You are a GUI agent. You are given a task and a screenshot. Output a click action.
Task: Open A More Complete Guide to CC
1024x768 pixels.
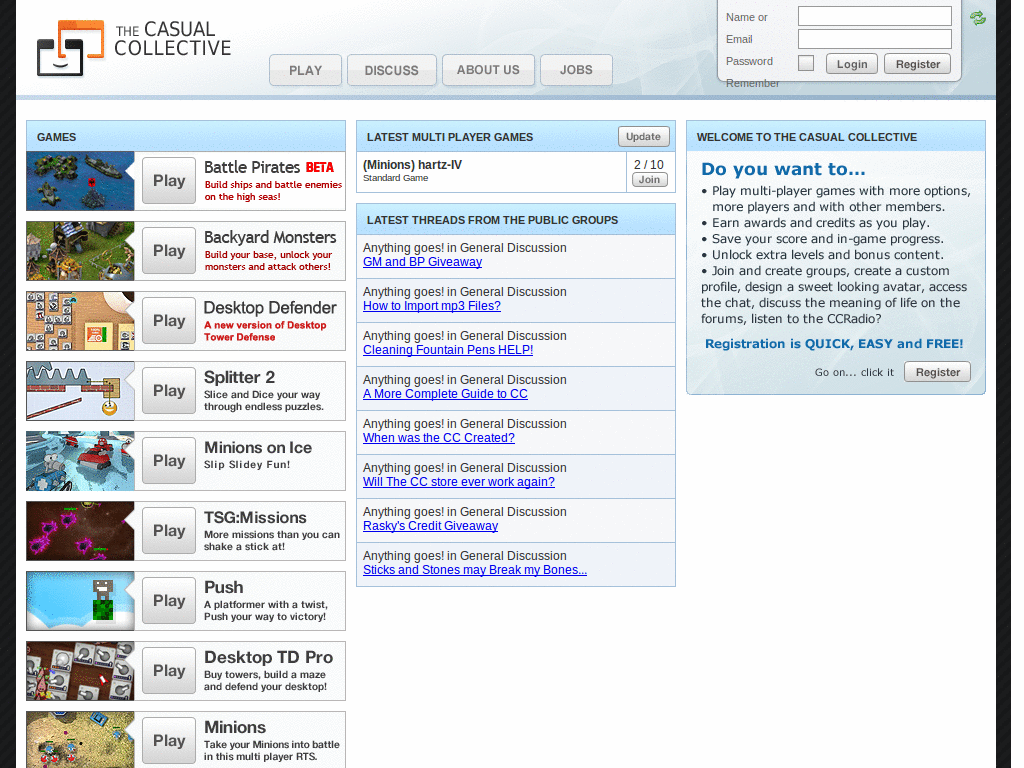[445, 394]
